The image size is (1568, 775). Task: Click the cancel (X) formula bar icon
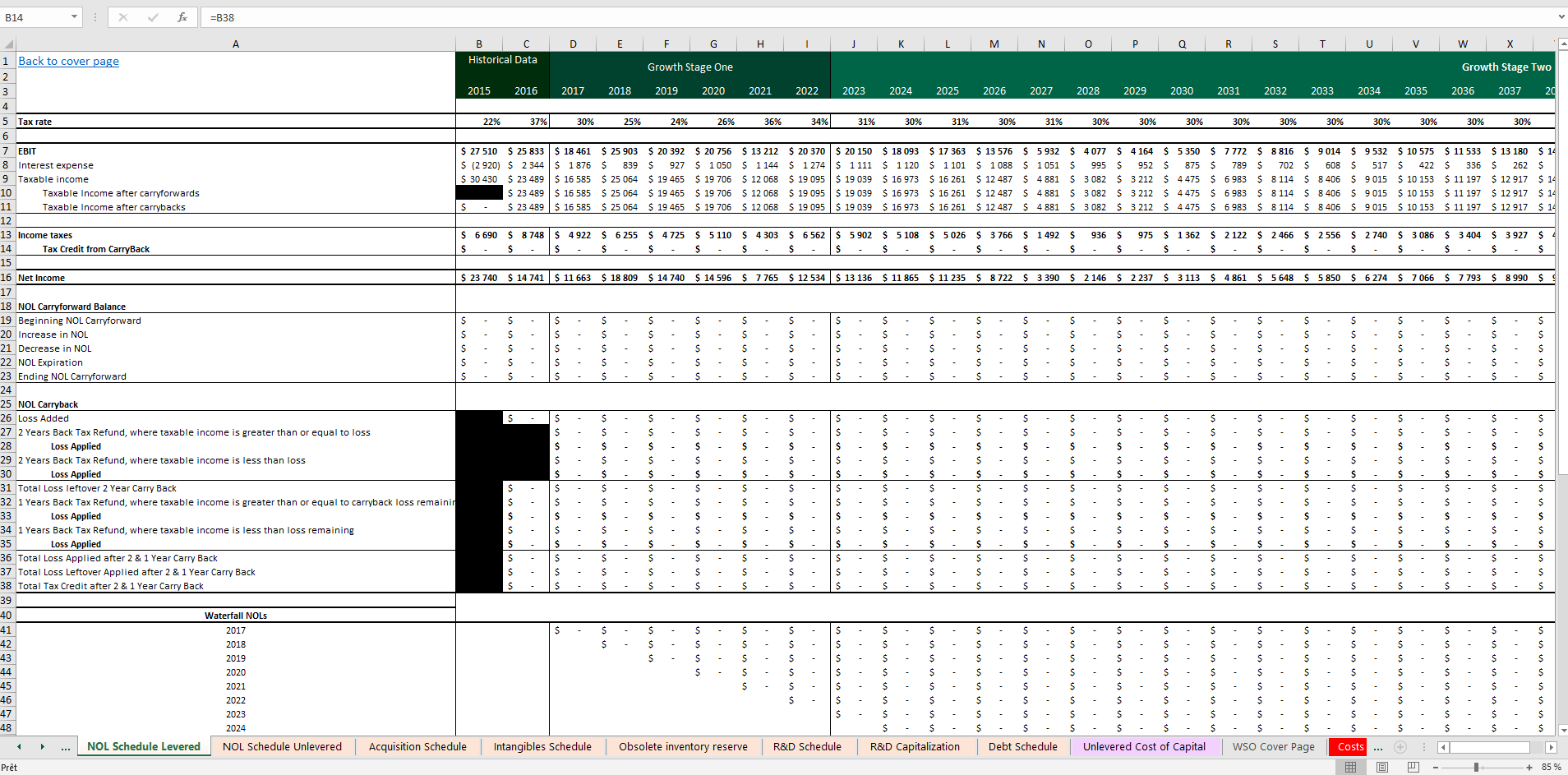[x=123, y=17]
